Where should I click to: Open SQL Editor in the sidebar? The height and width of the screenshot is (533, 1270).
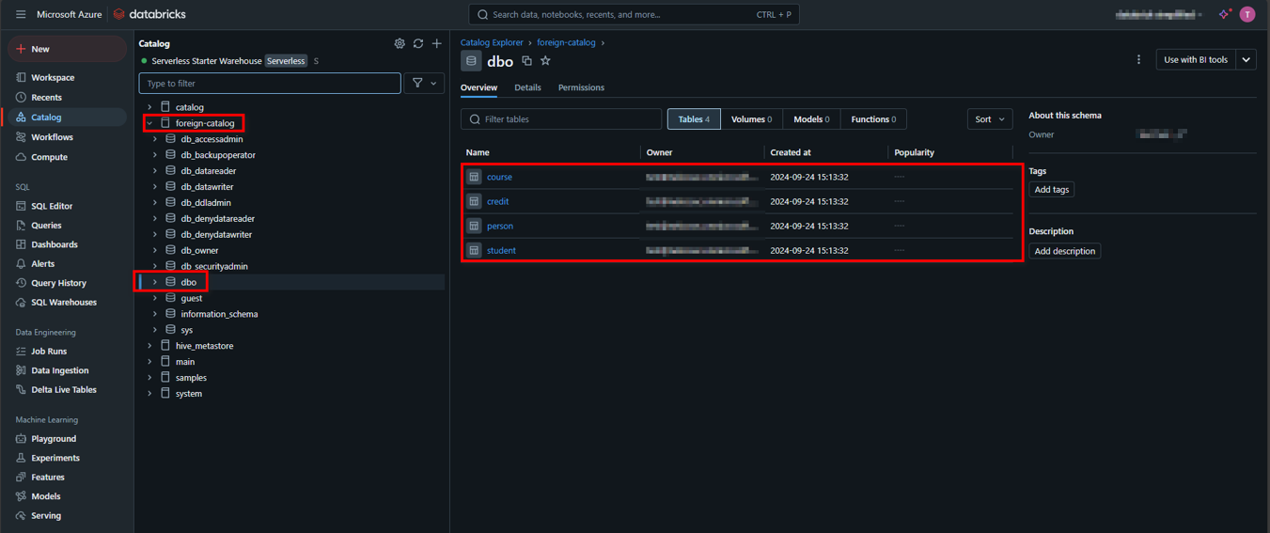[52, 206]
